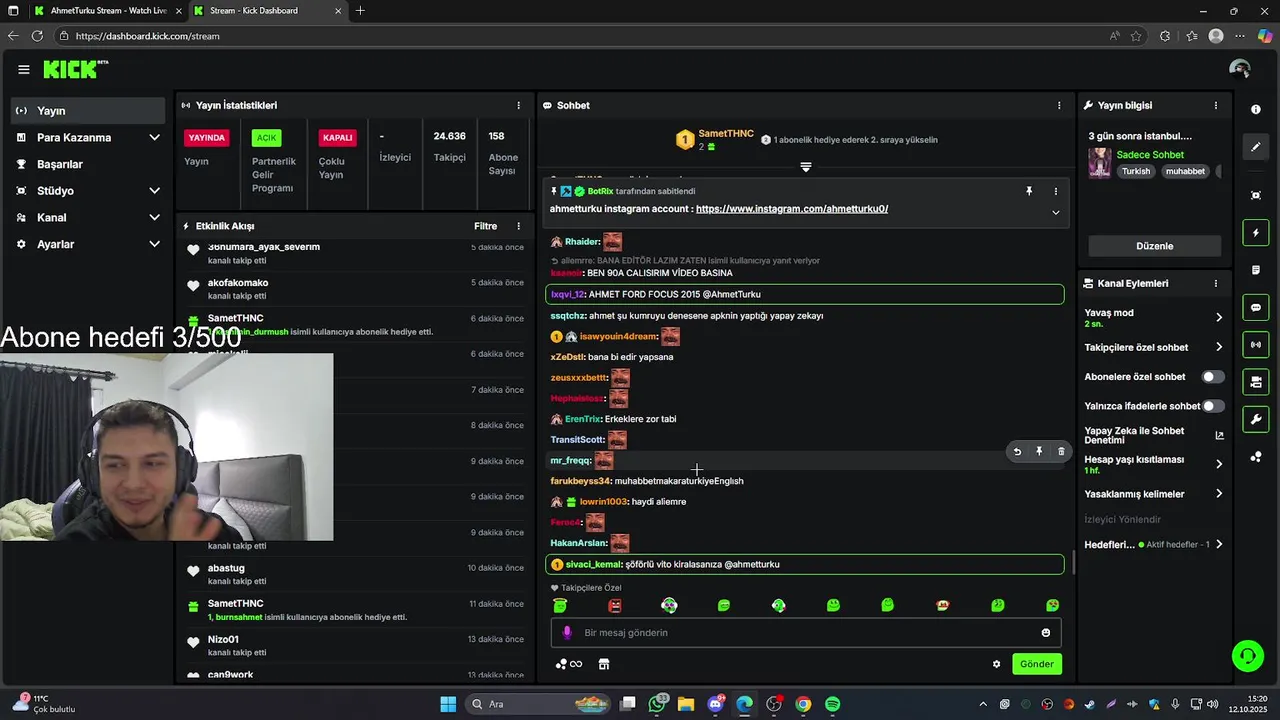The image size is (1280, 720).
Task: Open Yavaş mod settings arrow
Action: (x=1218, y=317)
